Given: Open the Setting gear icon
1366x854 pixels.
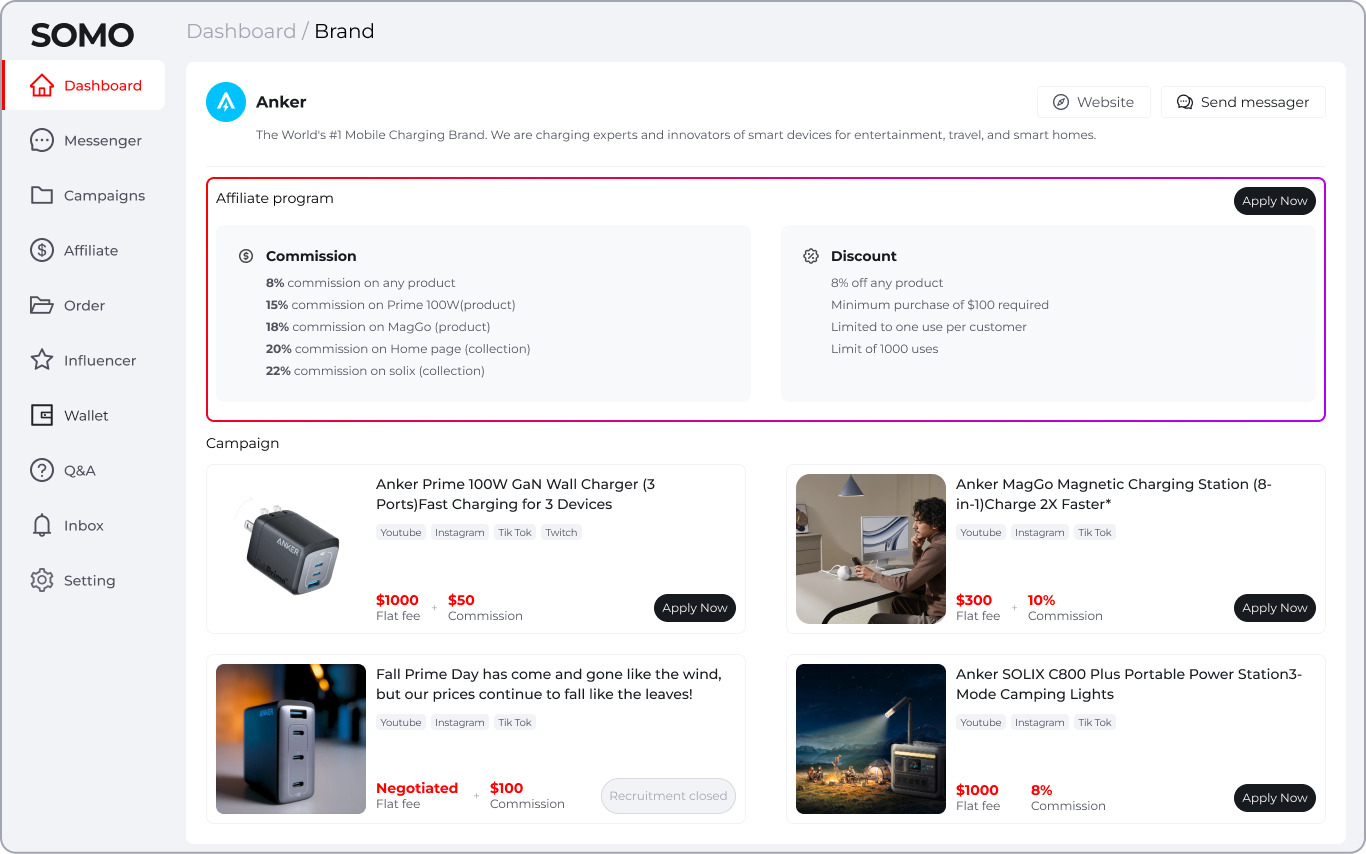Looking at the screenshot, I should coord(42,581).
